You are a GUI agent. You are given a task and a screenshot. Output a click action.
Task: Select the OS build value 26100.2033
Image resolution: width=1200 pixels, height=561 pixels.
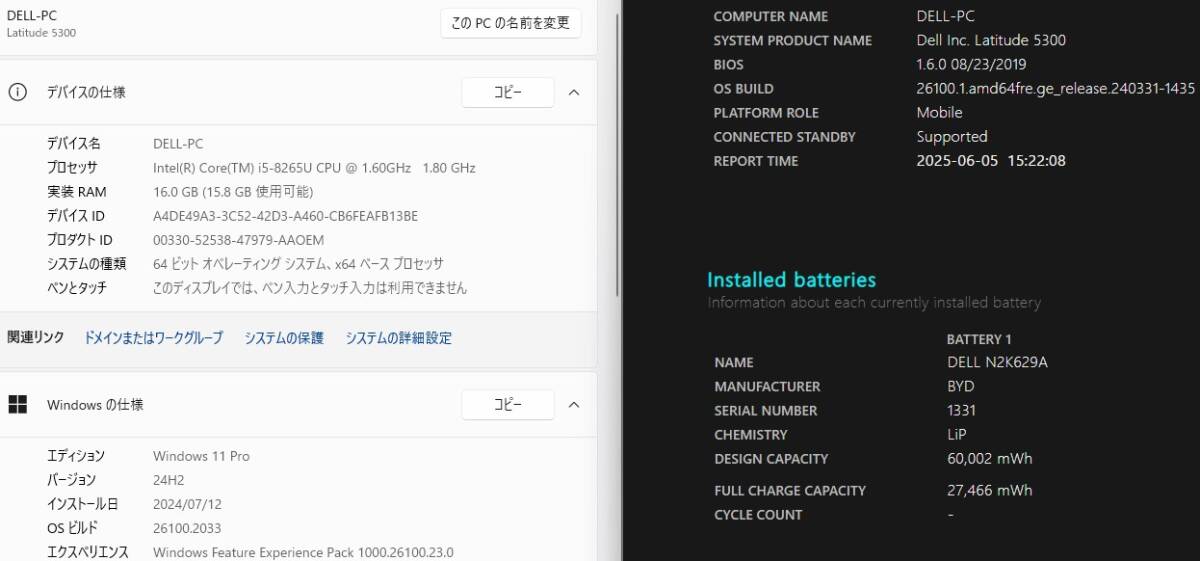(x=187, y=528)
